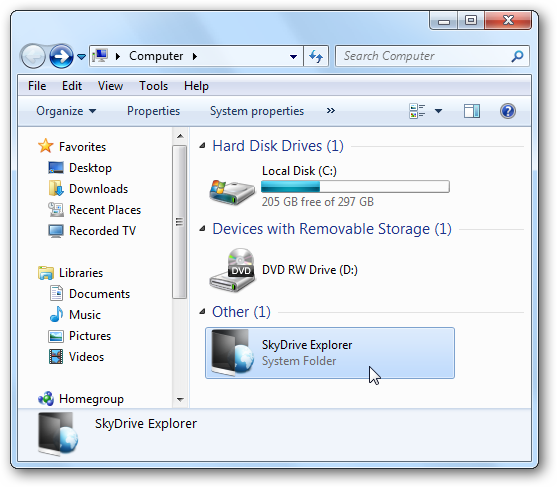Click the navigation pane scroll down arrow

(x=180, y=400)
